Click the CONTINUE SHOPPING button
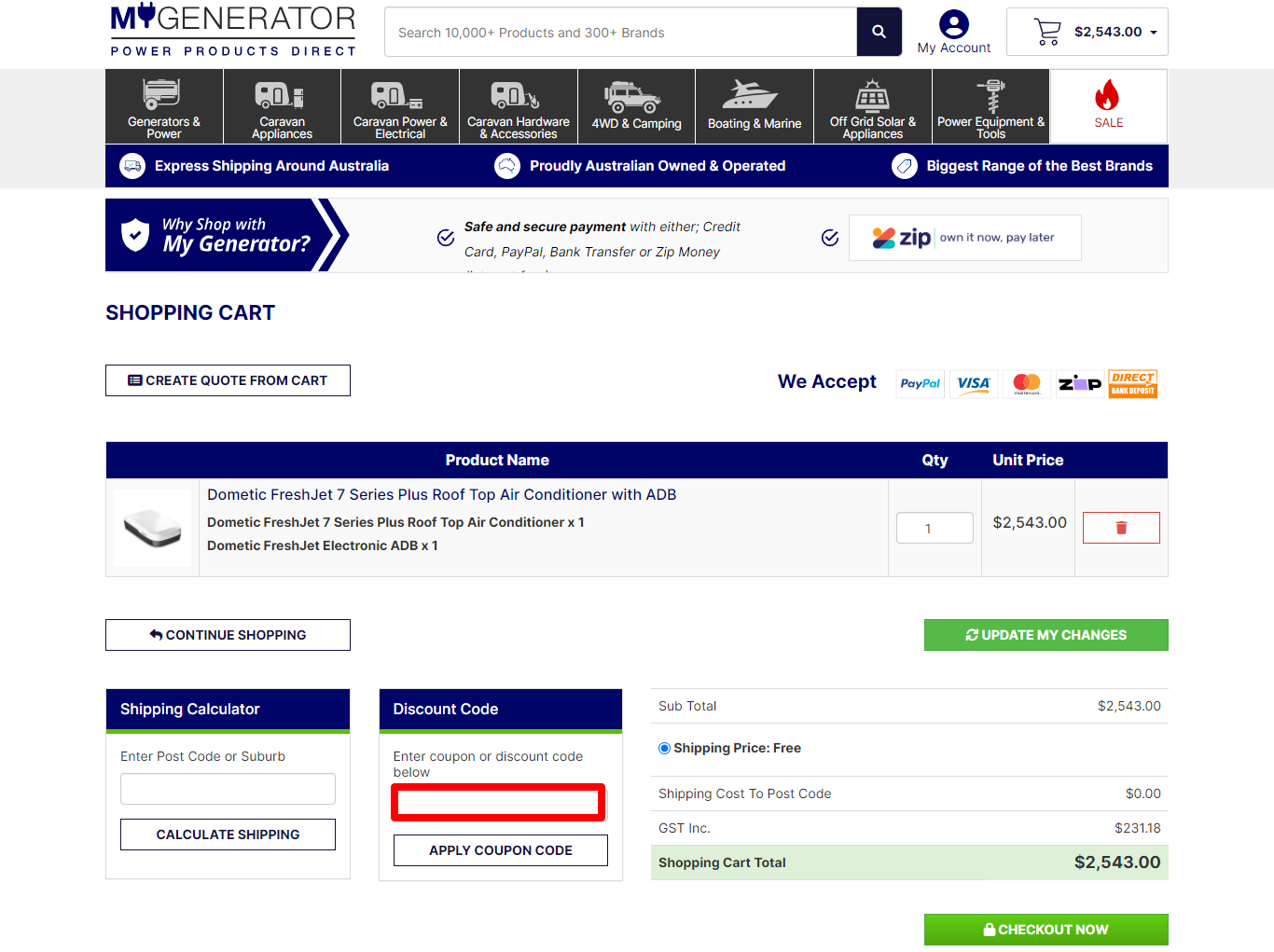The image size is (1274, 952). 228,634
